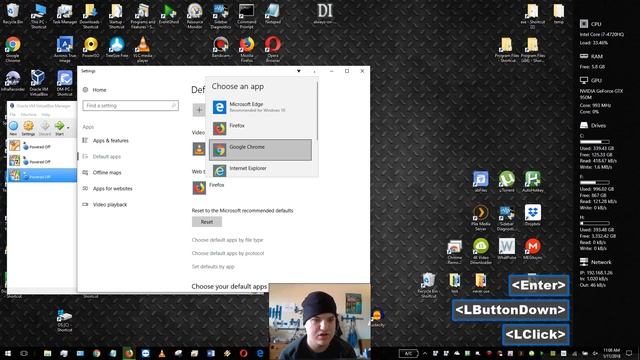The image size is (640, 360).
Task: Open Google Chrome desktop icon
Action: pos(13,50)
